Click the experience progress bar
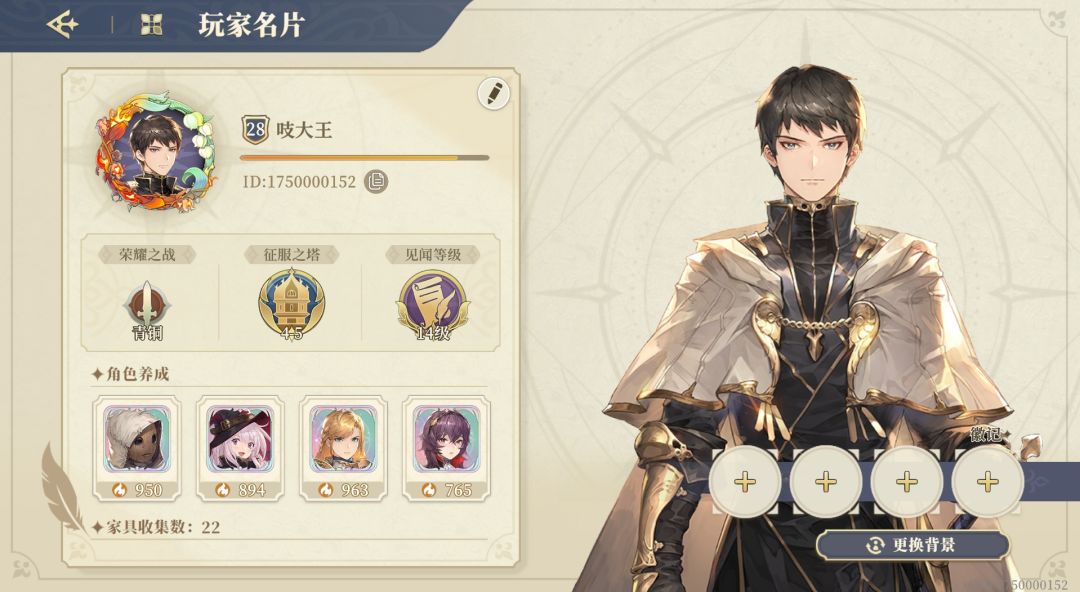This screenshot has width=1080, height=592. pos(364,158)
